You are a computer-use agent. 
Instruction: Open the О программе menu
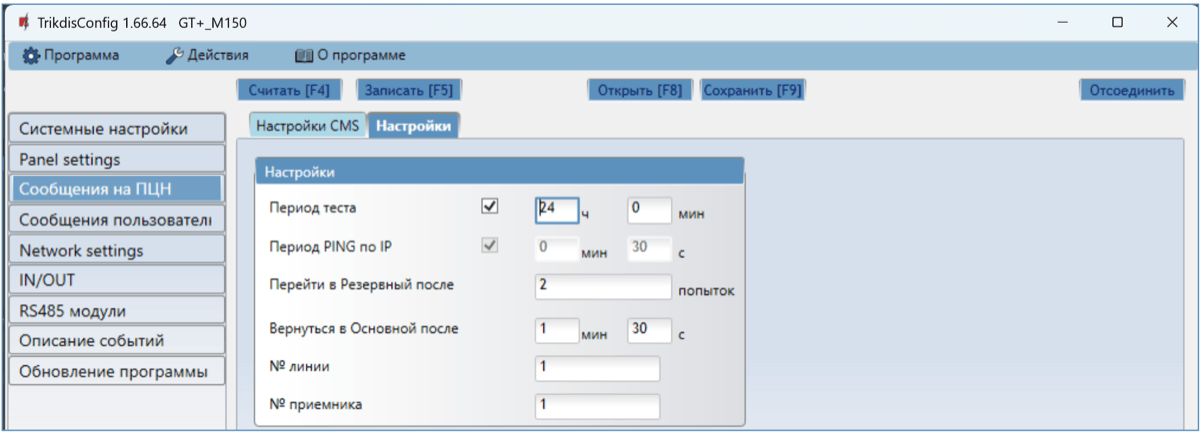click(x=349, y=55)
